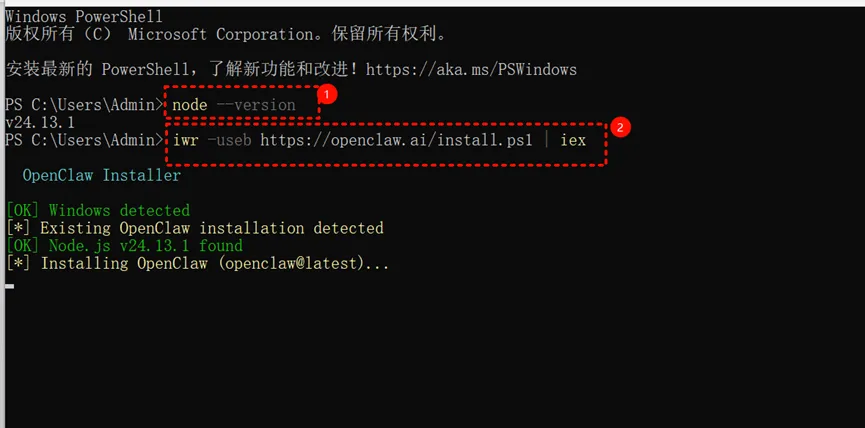The width and height of the screenshot is (865, 428).
Task: Click the red number 2 annotation badge
Action: [x=620, y=128]
